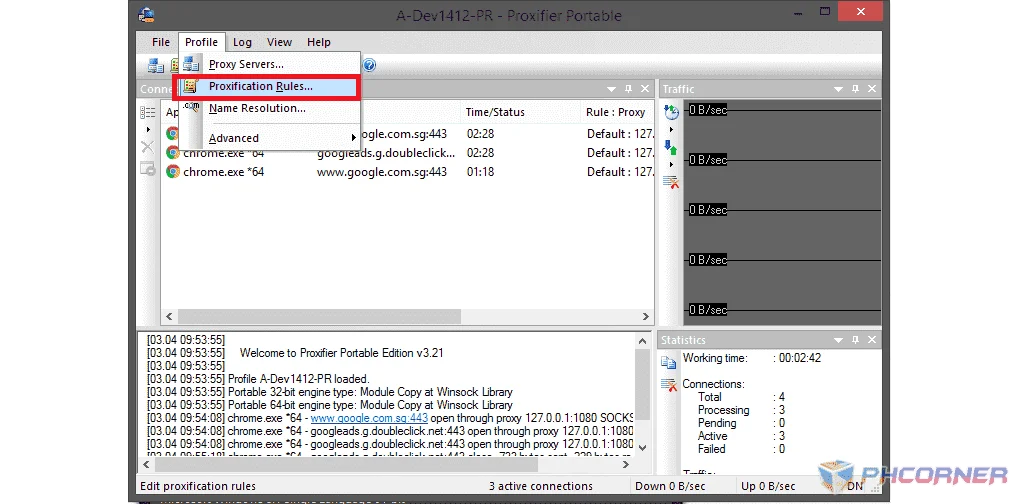Viewport: 1019px width, 504px height.
Task: Close the Statistics panel
Action: click(x=872, y=340)
